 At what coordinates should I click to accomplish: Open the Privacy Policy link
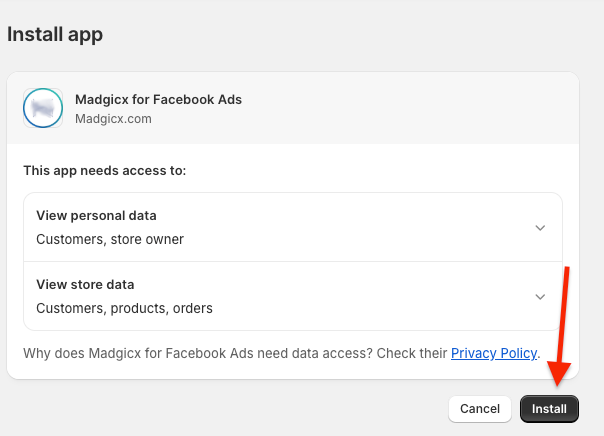(494, 353)
